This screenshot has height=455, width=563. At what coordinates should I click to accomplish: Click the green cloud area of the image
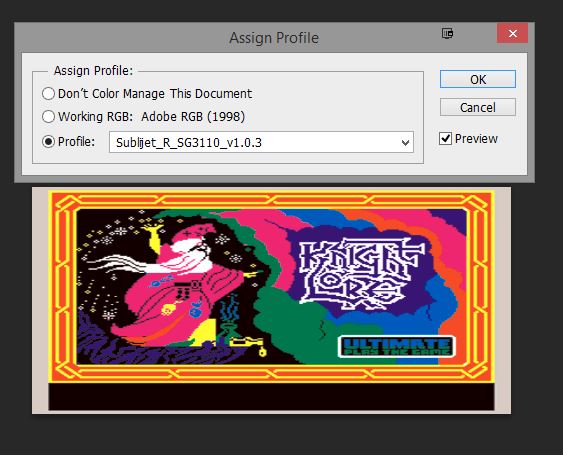[287, 323]
